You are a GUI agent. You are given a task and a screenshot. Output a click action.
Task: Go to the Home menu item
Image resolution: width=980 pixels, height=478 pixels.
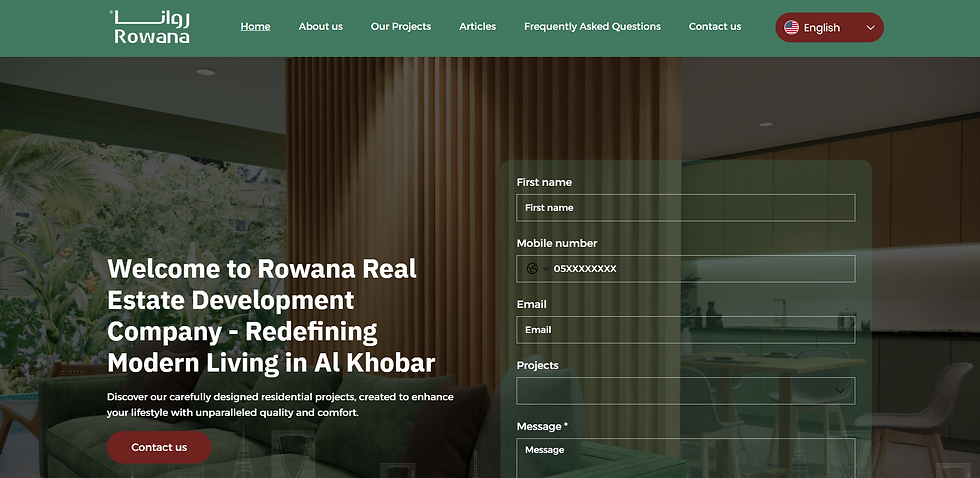[255, 26]
